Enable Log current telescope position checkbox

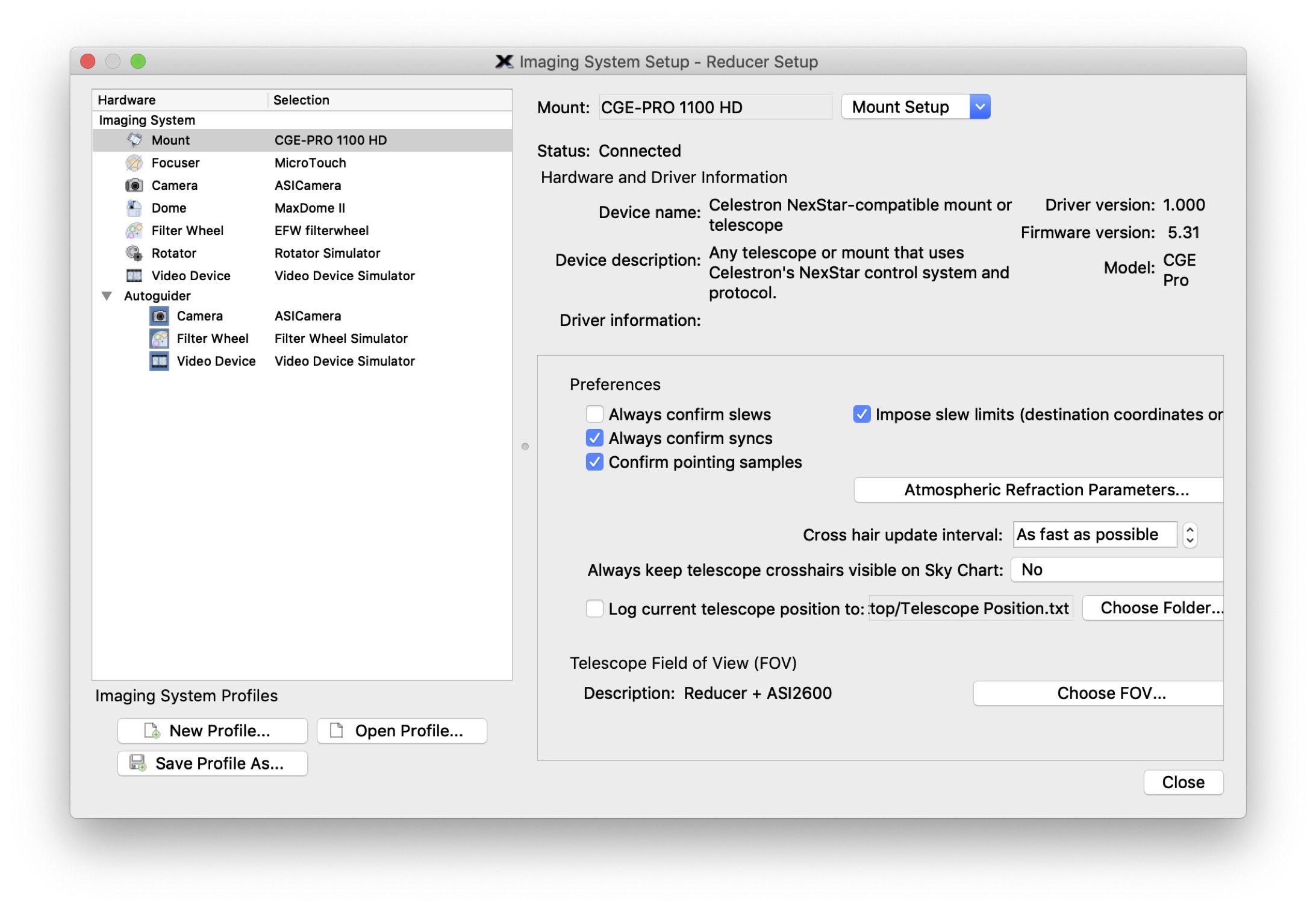[594, 609]
